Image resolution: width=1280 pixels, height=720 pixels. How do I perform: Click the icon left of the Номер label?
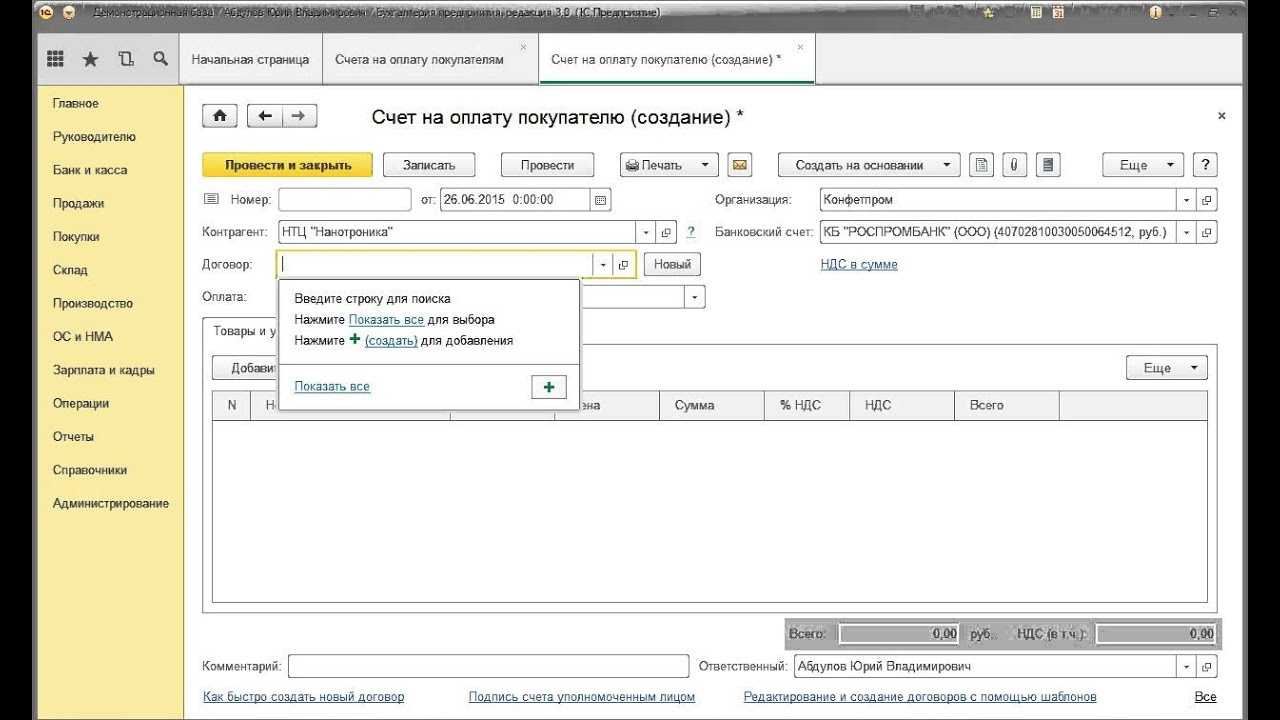click(x=211, y=199)
